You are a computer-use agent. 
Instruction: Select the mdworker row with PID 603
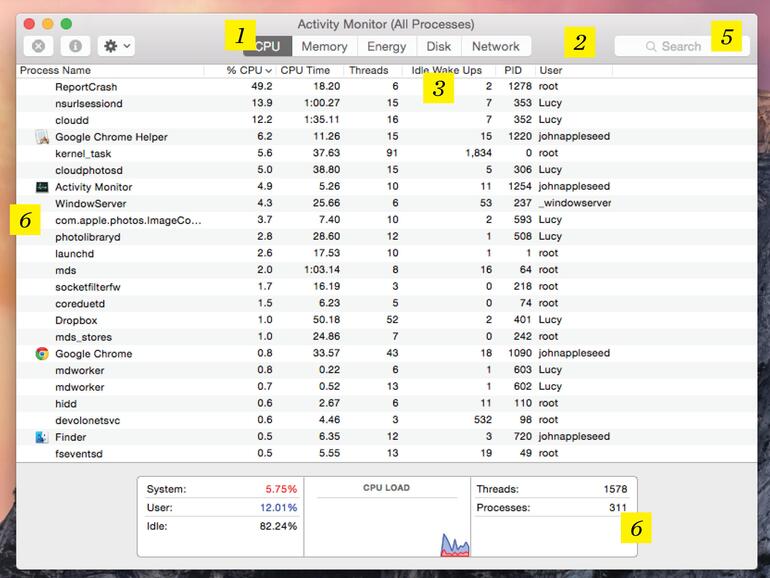click(386, 370)
